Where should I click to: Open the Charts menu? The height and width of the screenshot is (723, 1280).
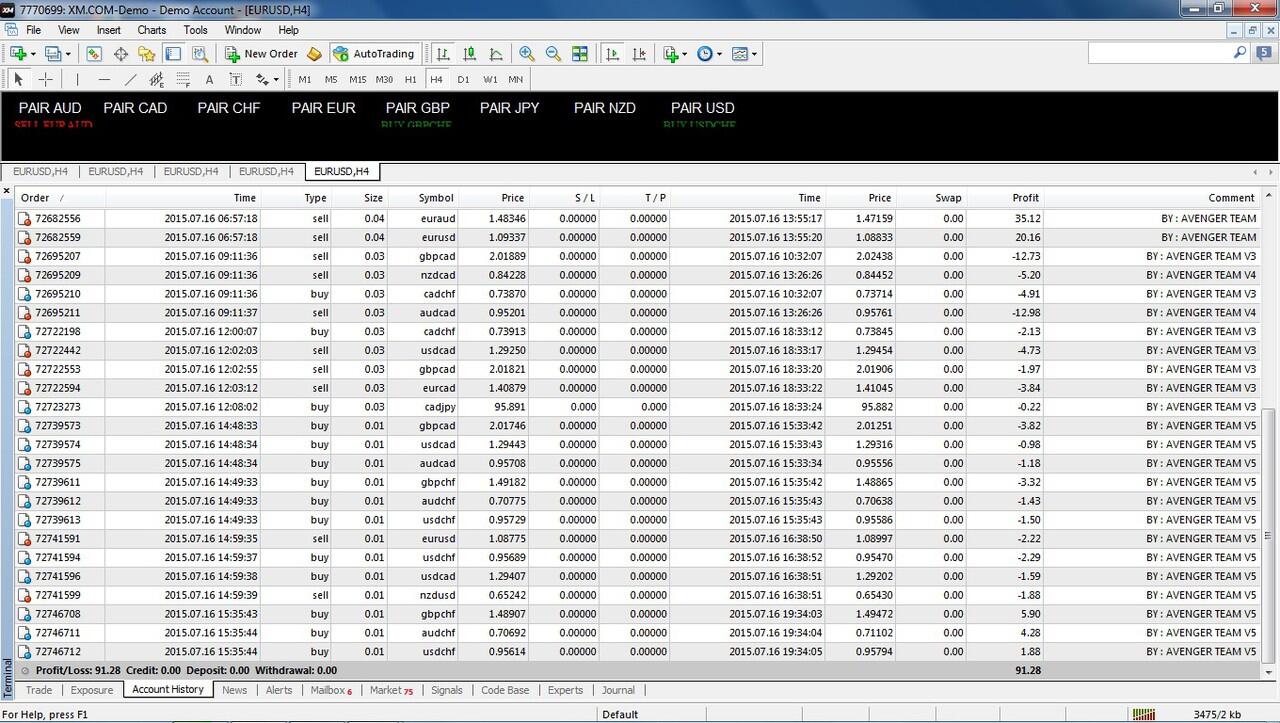tap(152, 30)
